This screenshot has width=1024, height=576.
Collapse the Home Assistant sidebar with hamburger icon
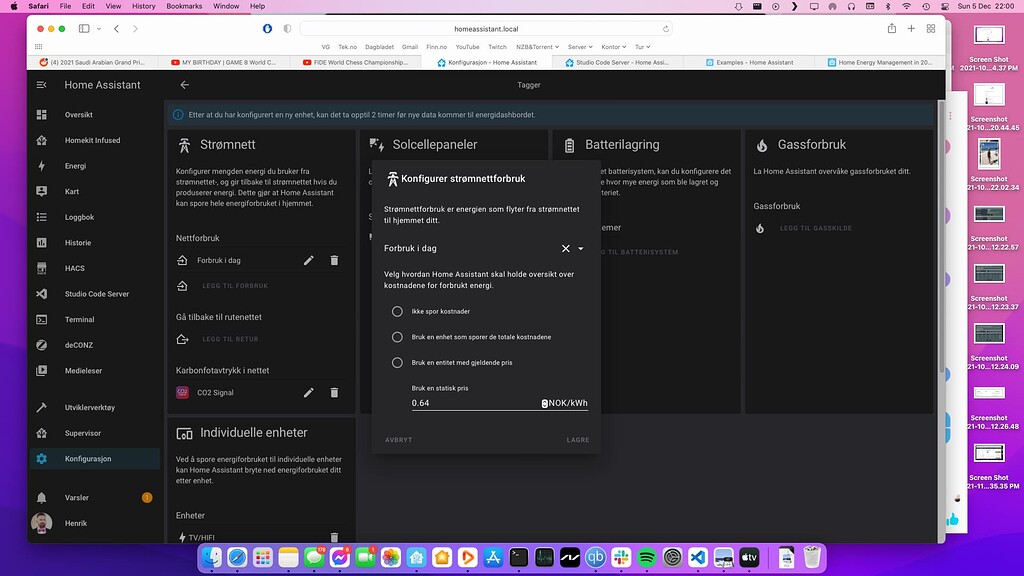[41, 84]
